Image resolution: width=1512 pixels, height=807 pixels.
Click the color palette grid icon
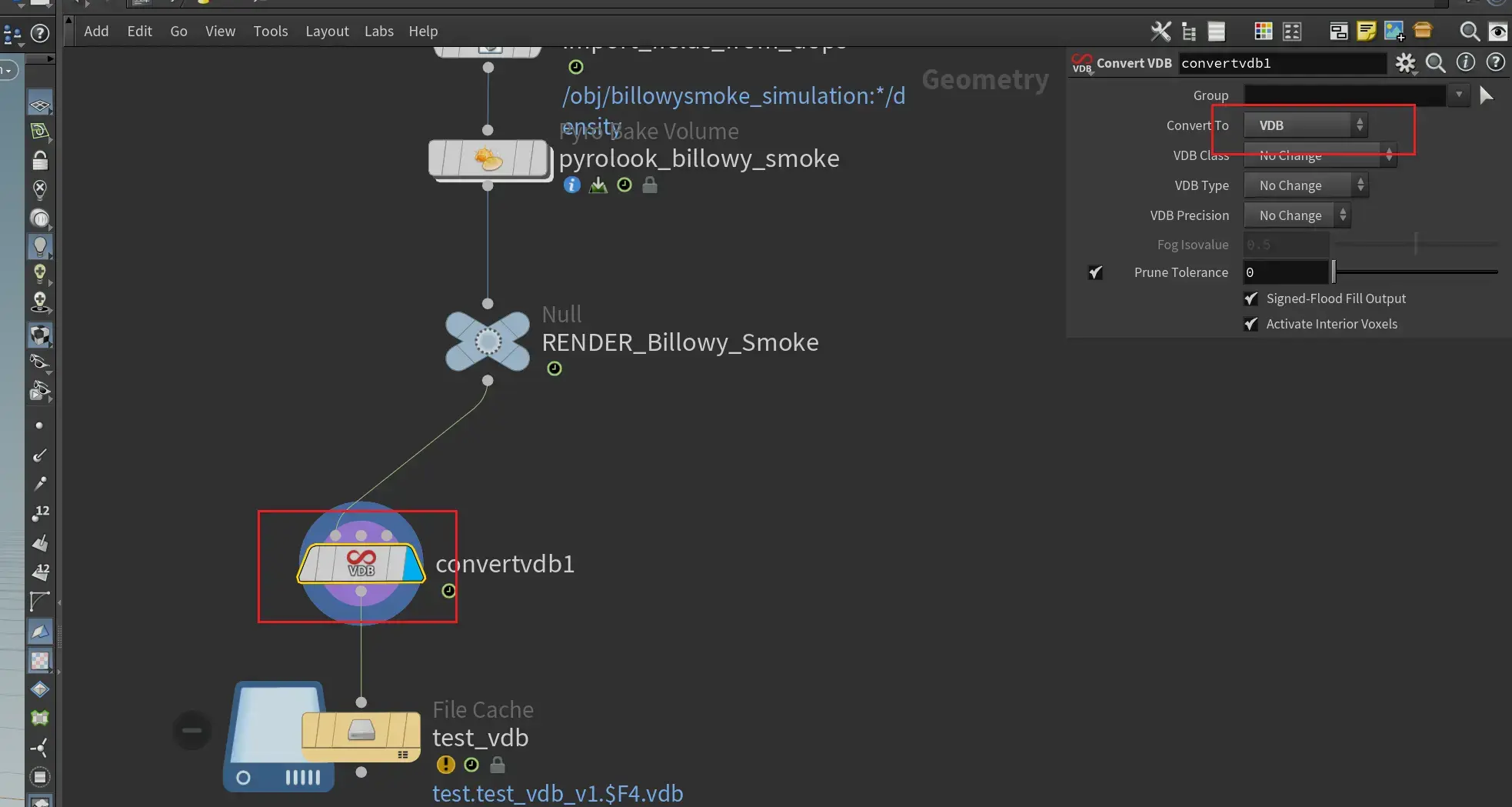[x=1264, y=32]
